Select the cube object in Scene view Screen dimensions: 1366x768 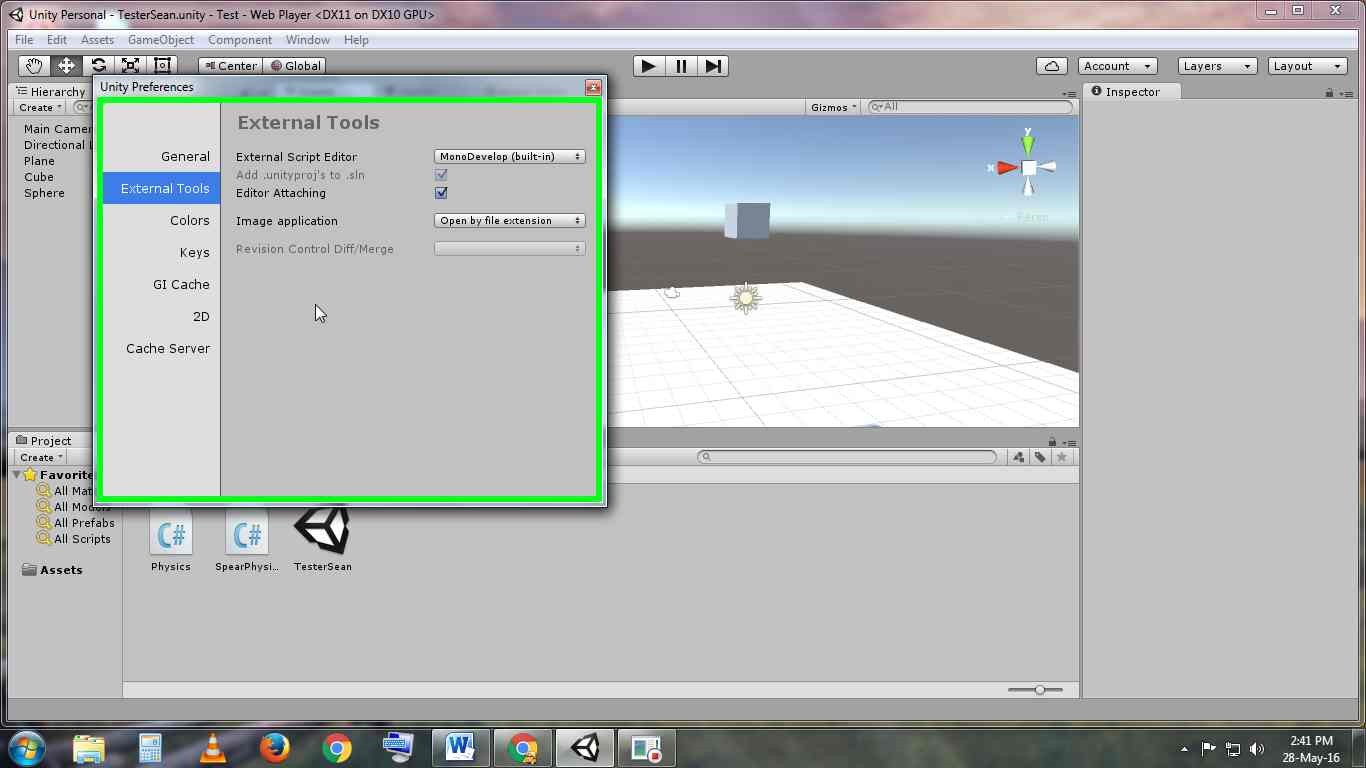[747, 221]
